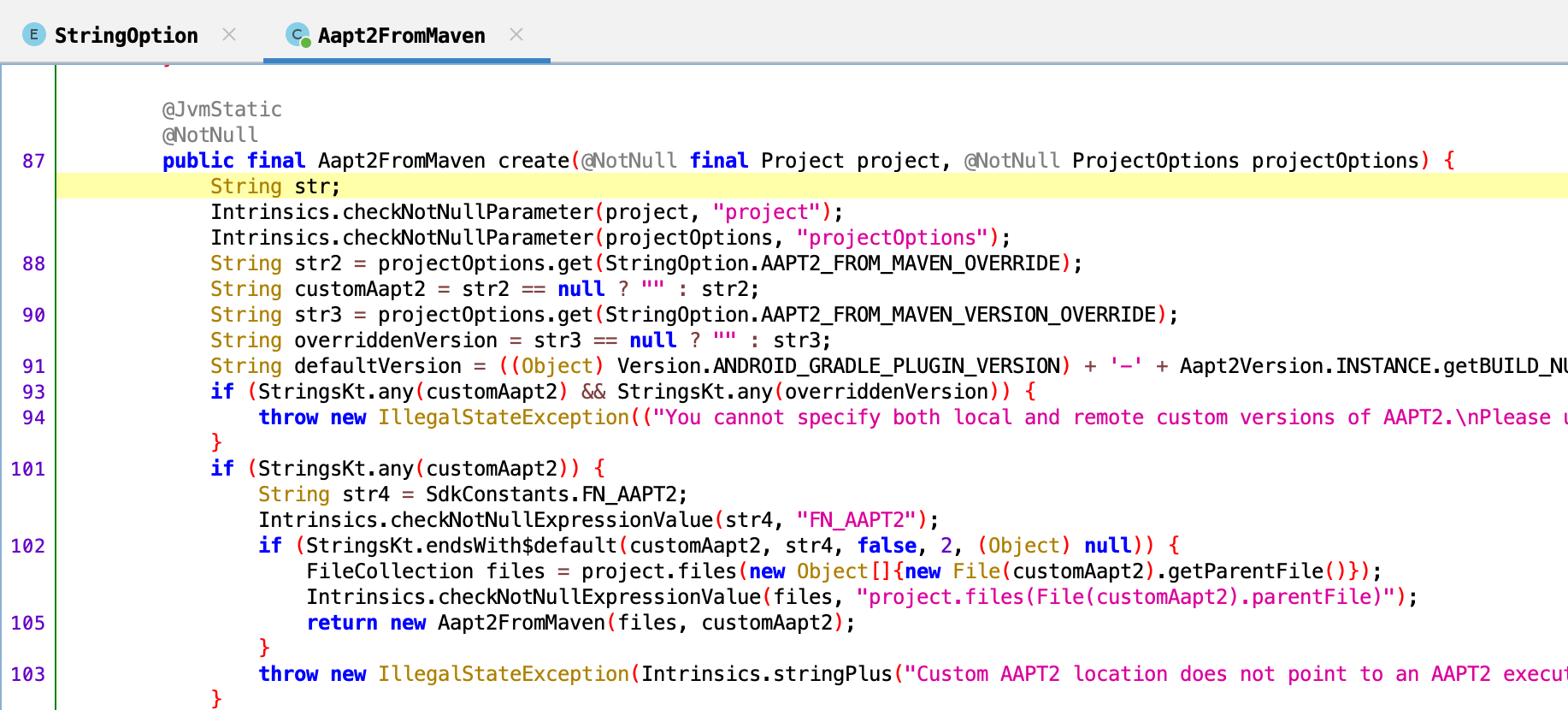Screen dimensions: 1568x710
Task: Click line number 101 in the gutter
Action: pyautogui.click(x=28, y=469)
